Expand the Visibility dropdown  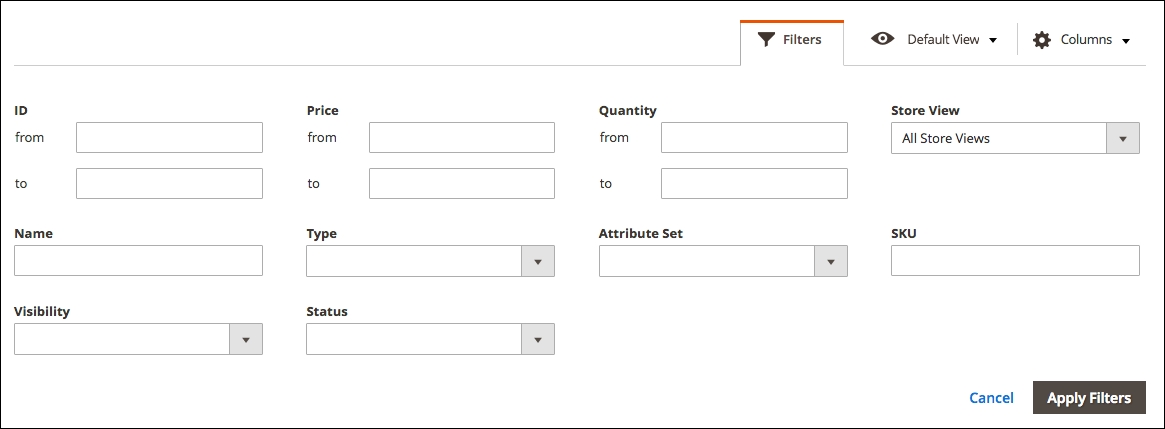(138, 339)
